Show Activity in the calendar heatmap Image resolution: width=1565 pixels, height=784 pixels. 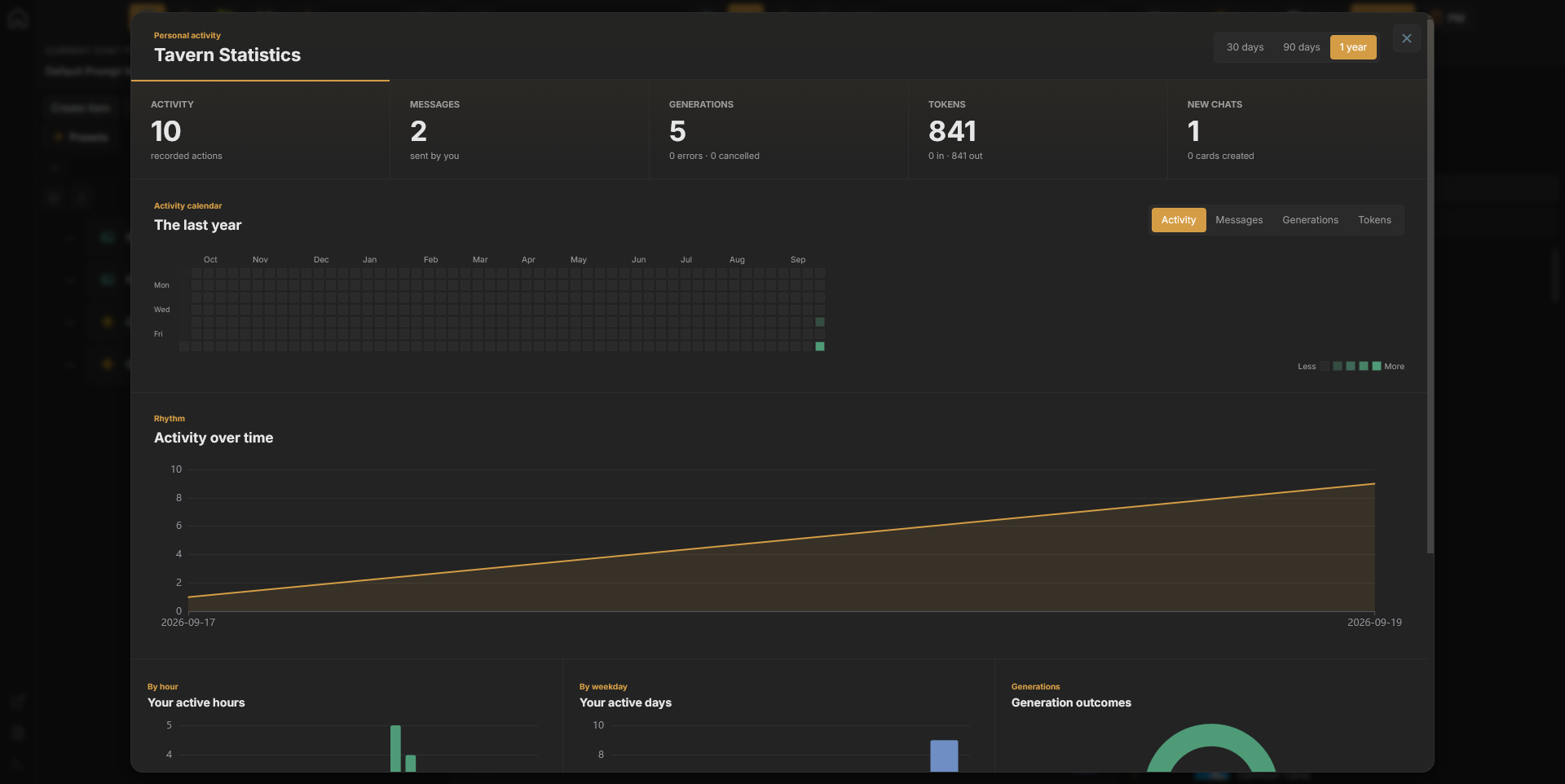click(x=1179, y=220)
